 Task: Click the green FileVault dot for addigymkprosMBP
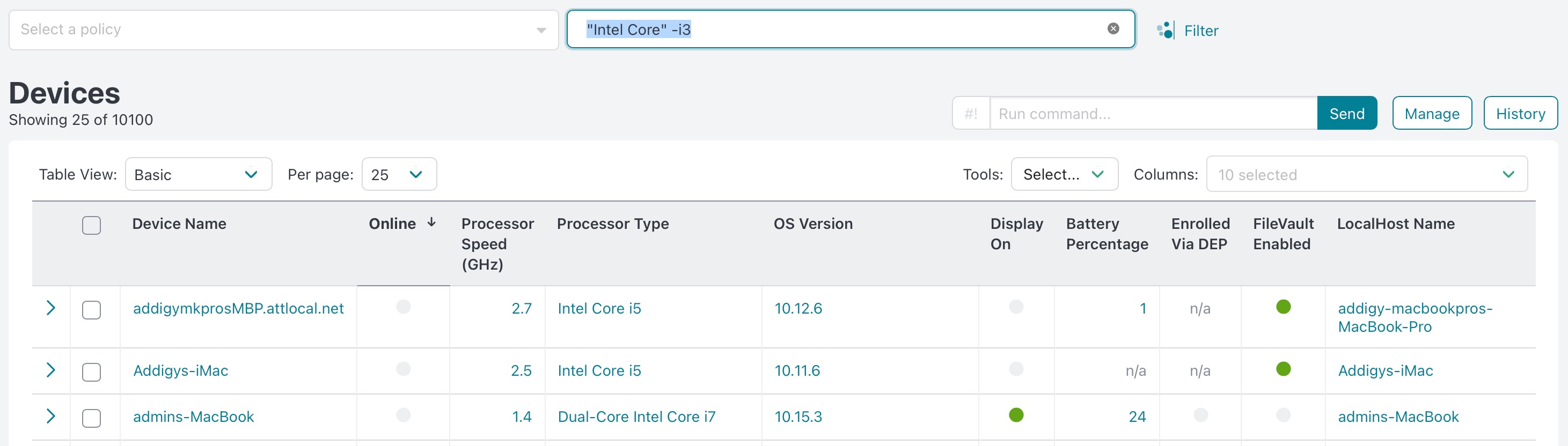1283,307
